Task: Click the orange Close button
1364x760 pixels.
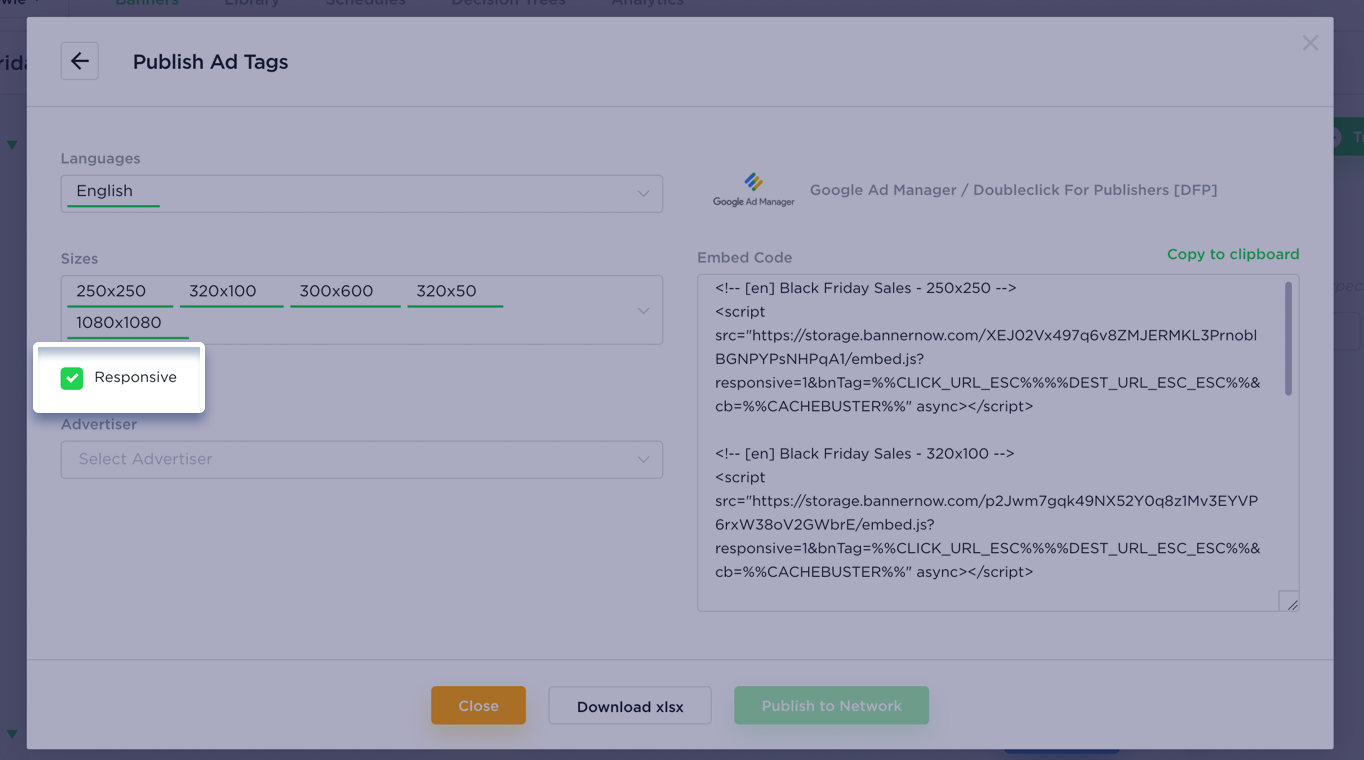Action: click(478, 705)
